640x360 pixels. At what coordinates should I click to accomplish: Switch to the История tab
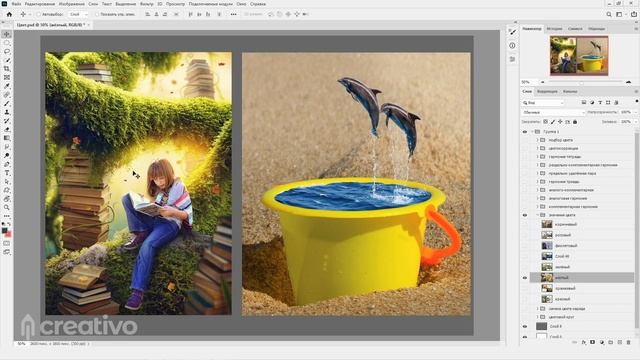pyautogui.click(x=554, y=29)
